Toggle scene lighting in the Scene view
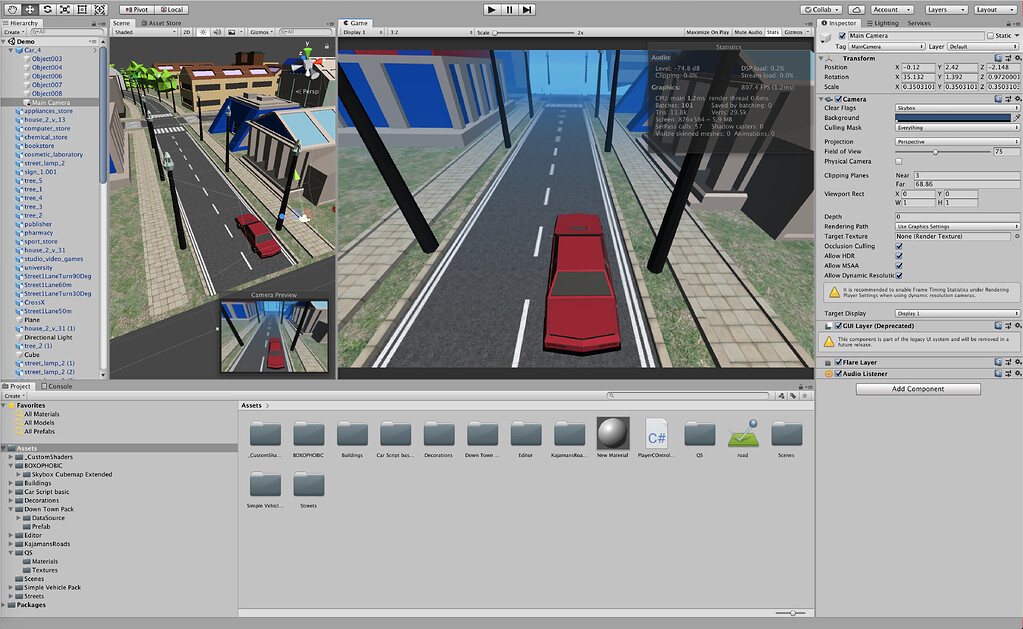This screenshot has height=629, width=1023. 203,33
